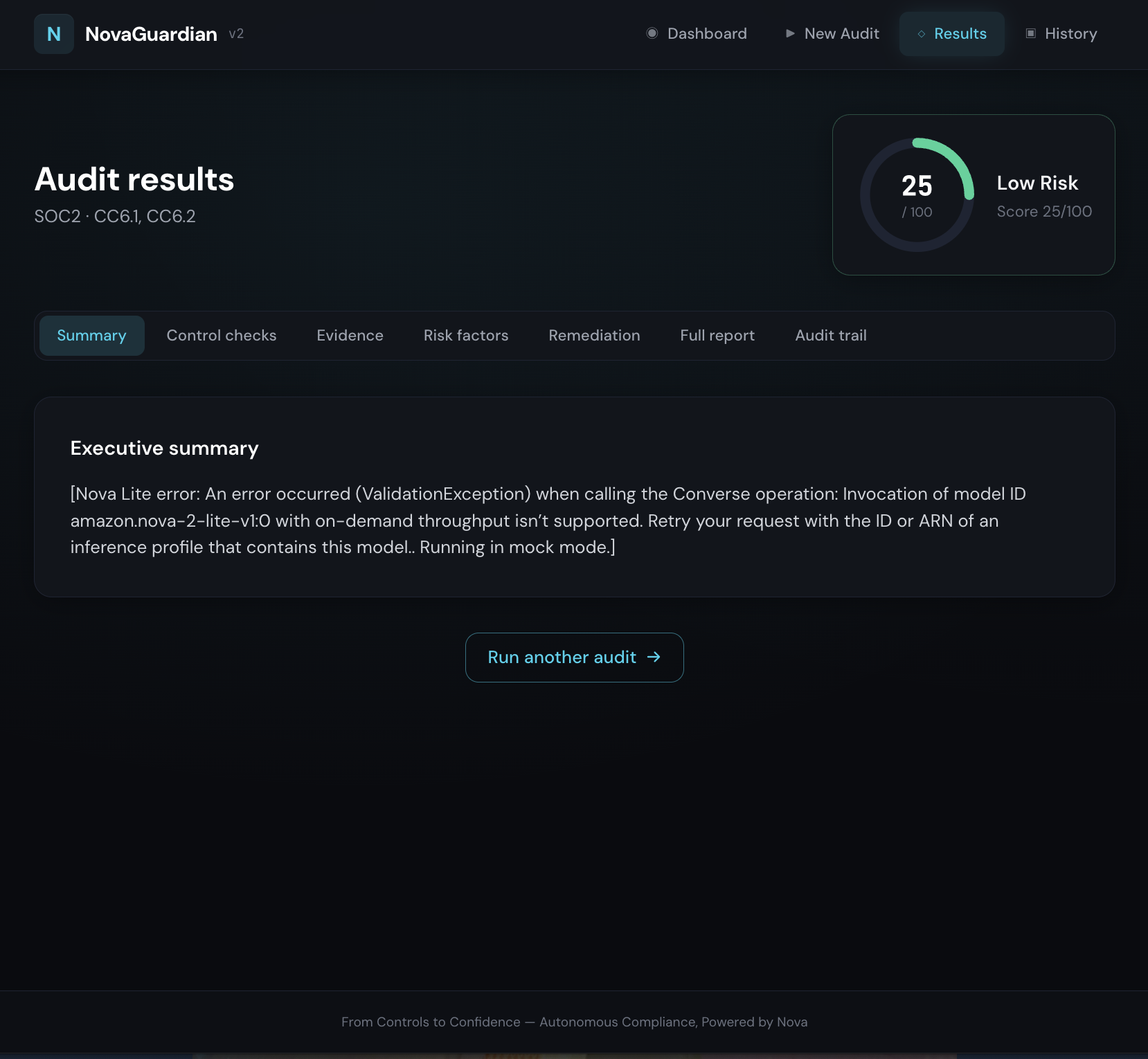The height and width of the screenshot is (1059, 1148).
Task: Click the History square icon
Action: [1031, 33]
